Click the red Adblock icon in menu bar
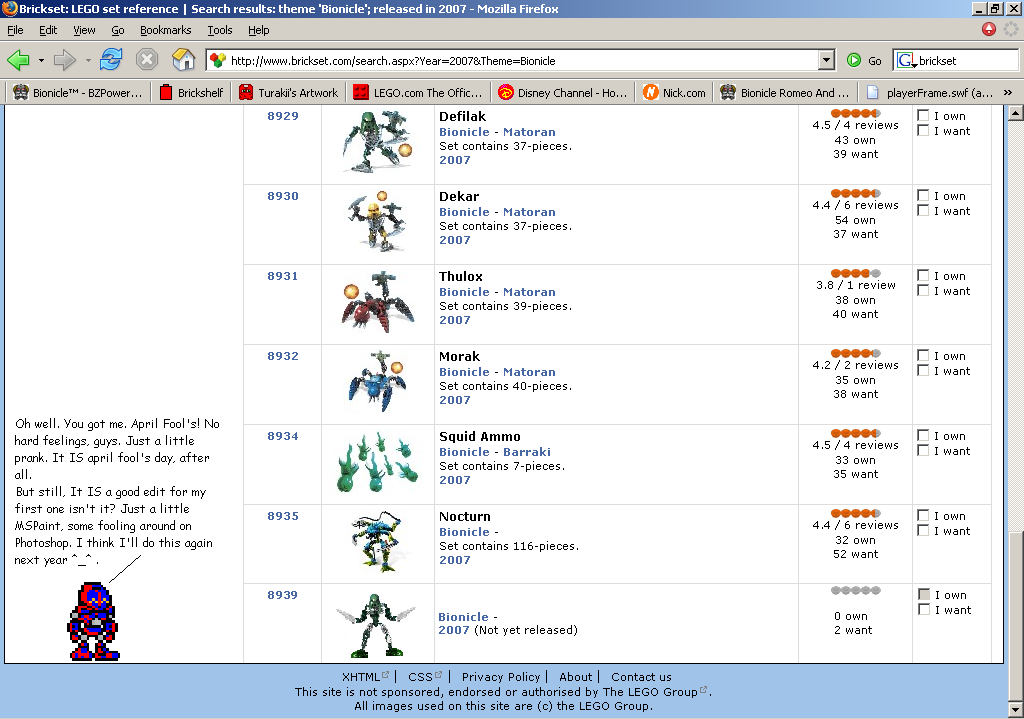The image size is (1024, 719). (x=989, y=29)
